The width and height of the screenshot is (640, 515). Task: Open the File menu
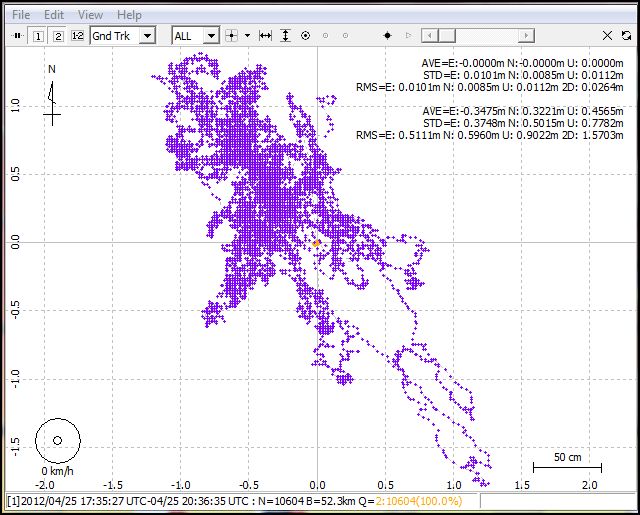click(21, 15)
